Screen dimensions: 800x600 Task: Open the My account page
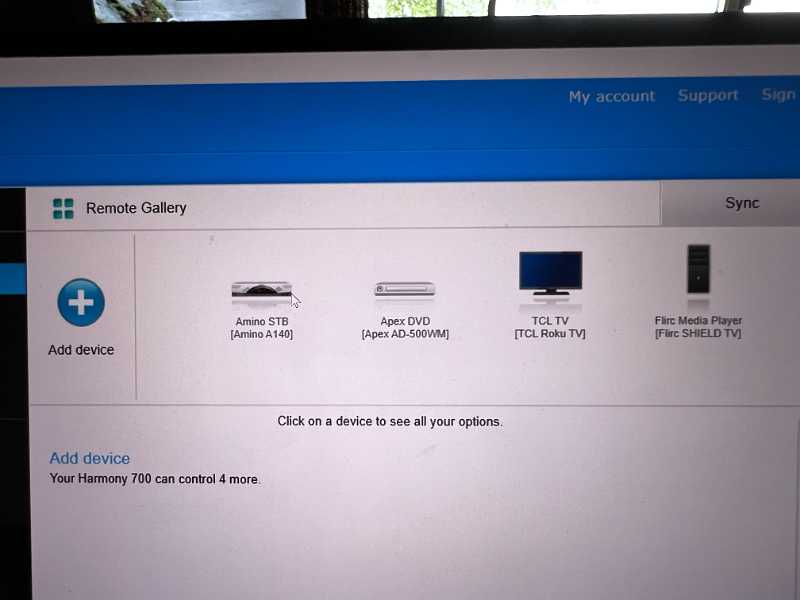tap(611, 97)
